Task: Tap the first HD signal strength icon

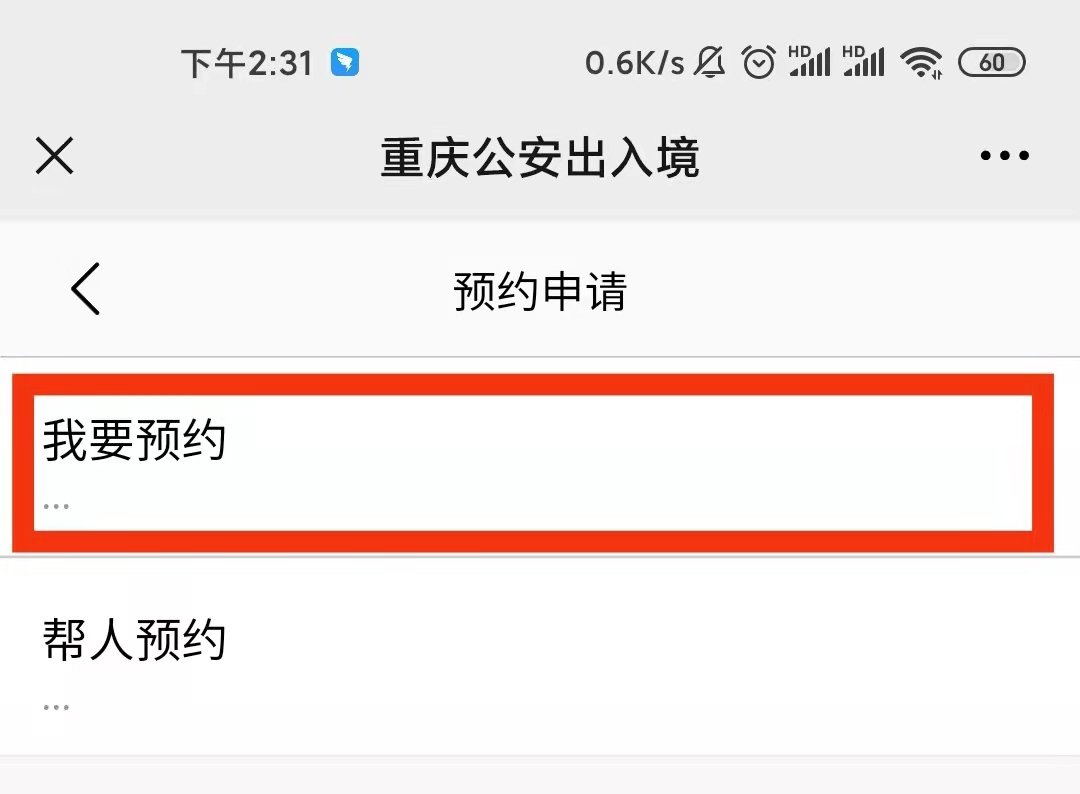Action: [809, 62]
